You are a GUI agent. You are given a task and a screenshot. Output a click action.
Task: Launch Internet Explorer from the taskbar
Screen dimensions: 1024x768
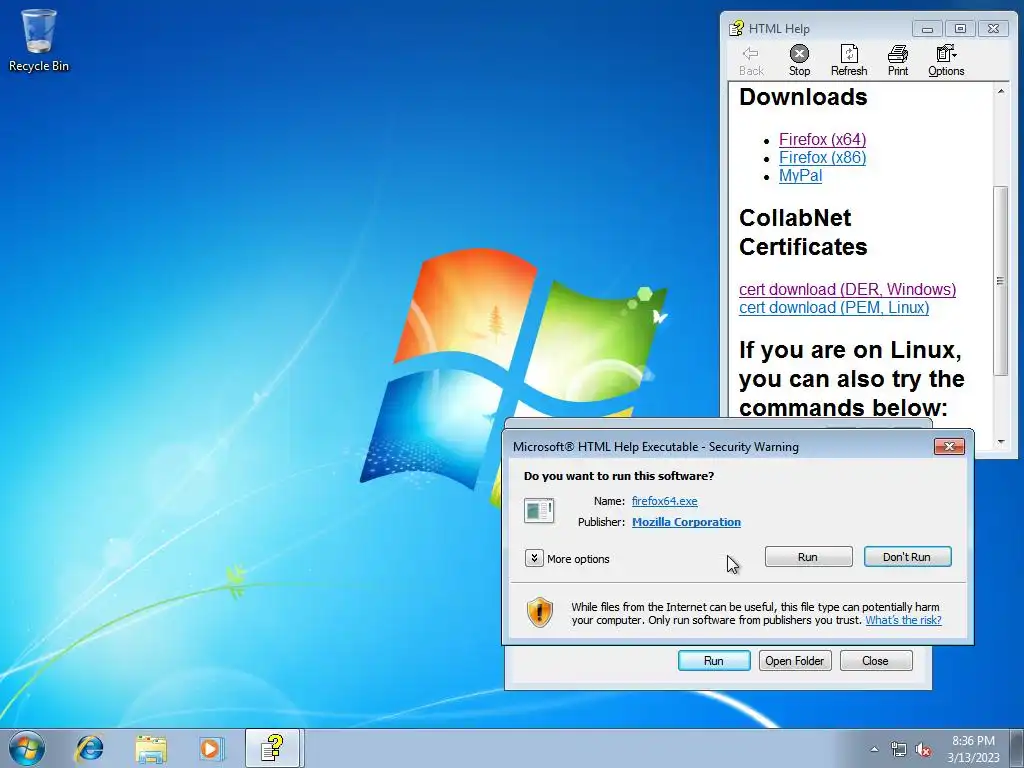(x=89, y=748)
